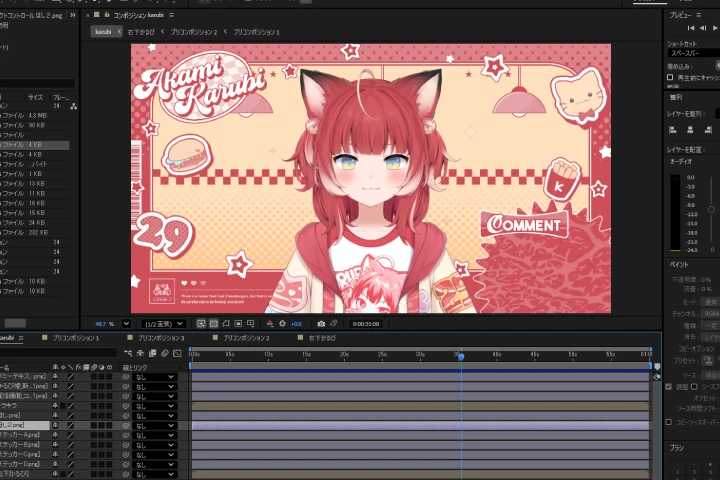This screenshot has width=720, height=480.
Task: Toggle motion blur icon in timeline
Action: [x=165, y=353]
